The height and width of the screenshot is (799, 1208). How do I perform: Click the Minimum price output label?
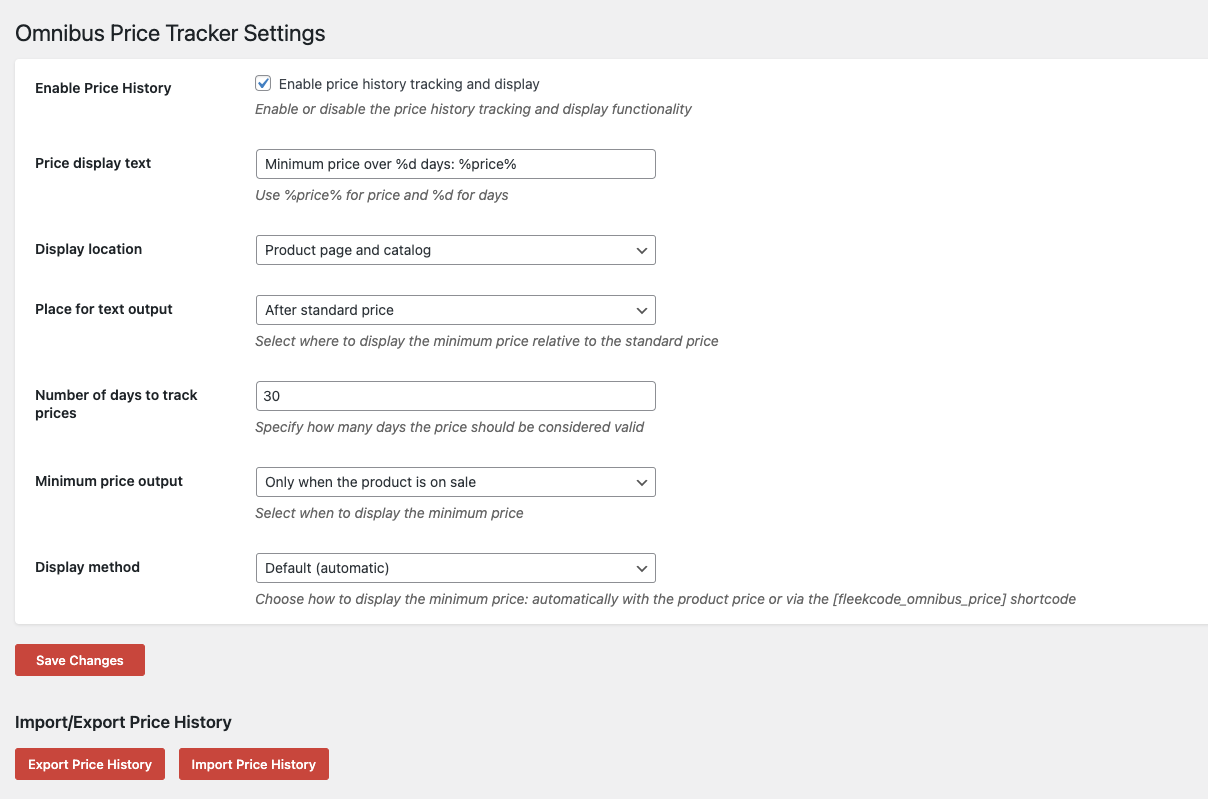[x=109, y=481]
